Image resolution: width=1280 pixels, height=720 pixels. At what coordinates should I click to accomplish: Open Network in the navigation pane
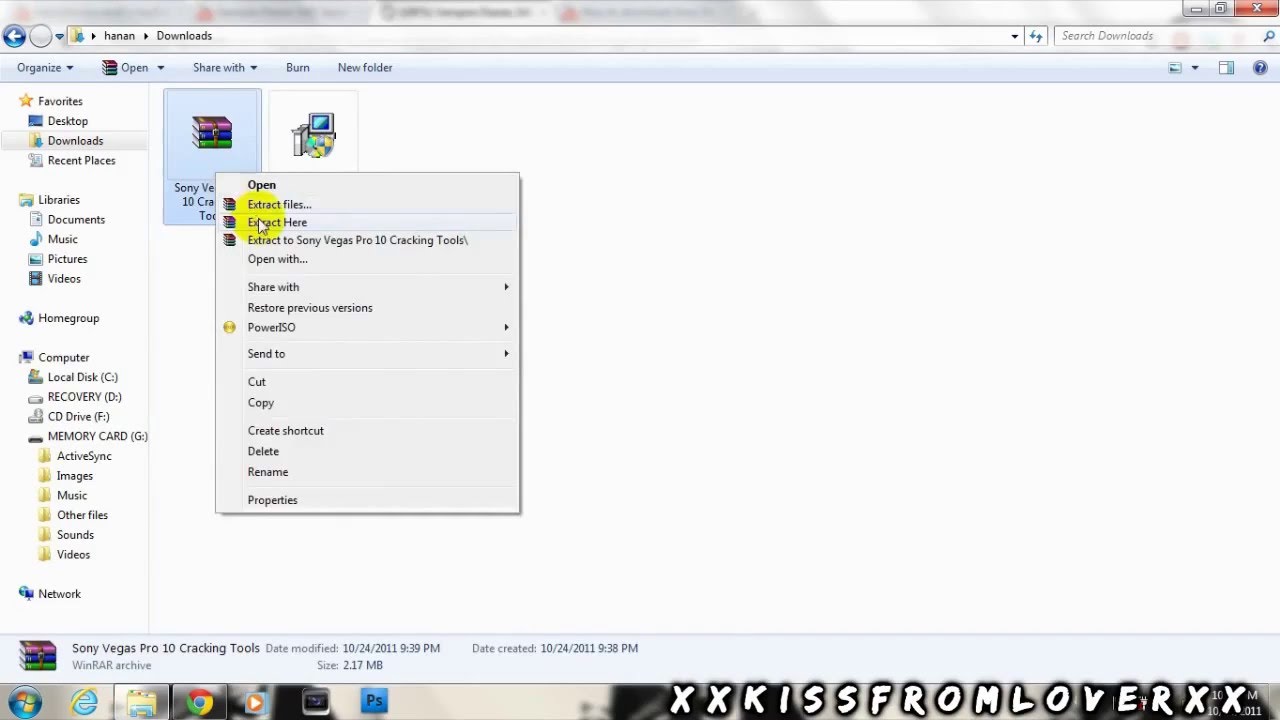[x=59, y=594]
